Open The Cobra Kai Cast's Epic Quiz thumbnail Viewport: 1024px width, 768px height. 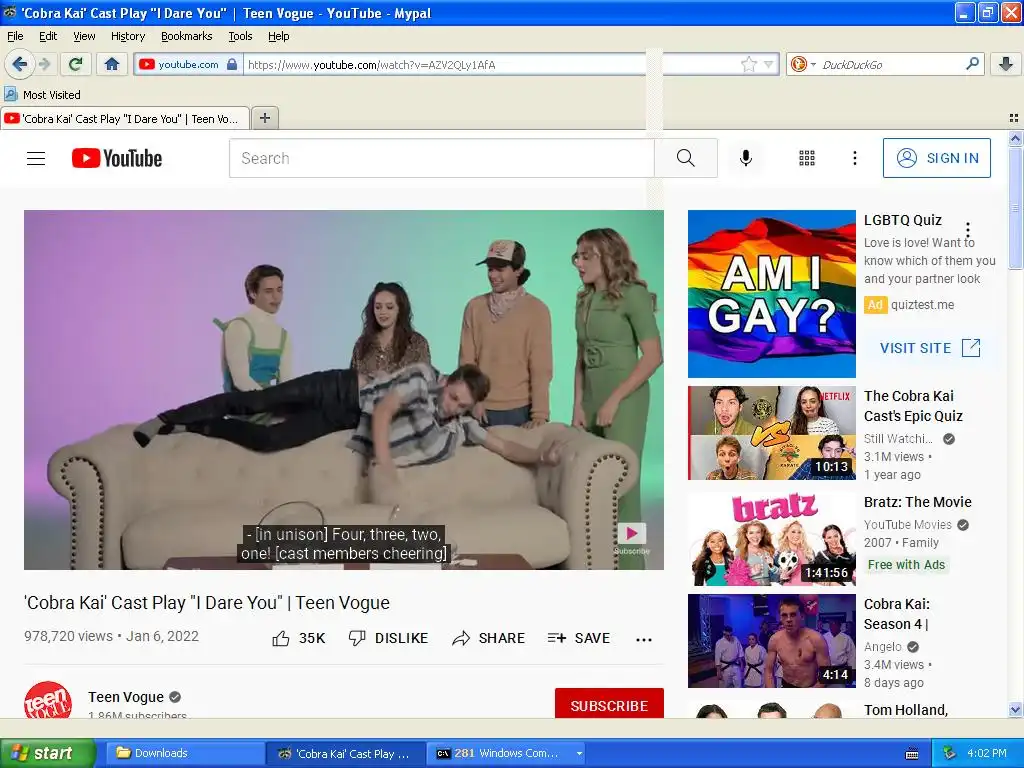[771, 433]
